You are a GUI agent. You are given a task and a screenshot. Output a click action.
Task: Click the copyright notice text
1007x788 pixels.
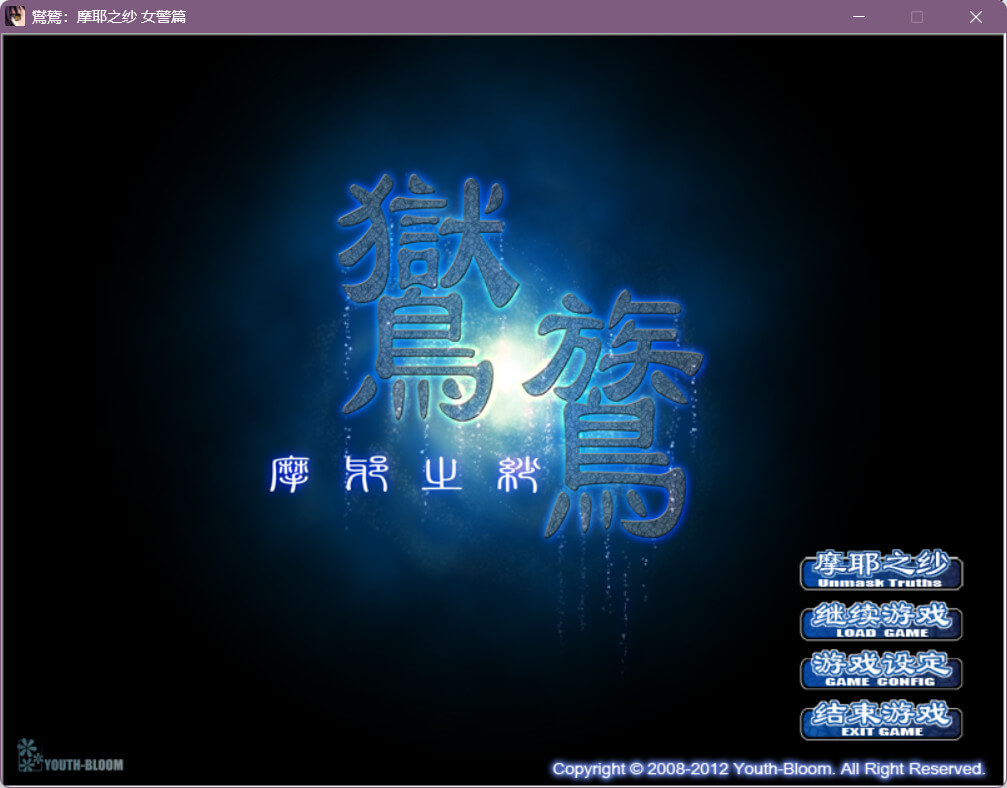point(768,769)
